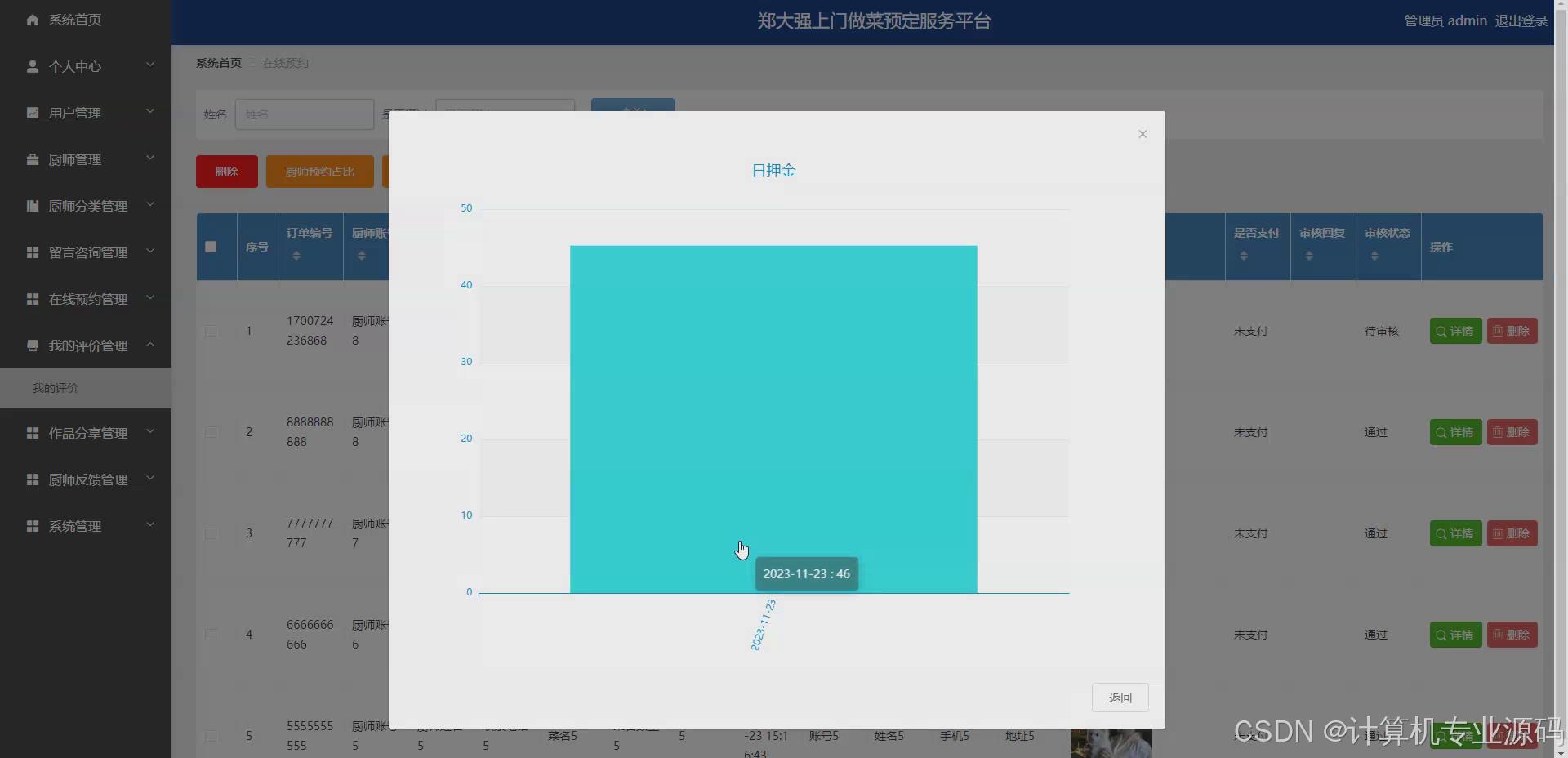Click the 留言咨询管理 grid icon

click(33, 252)
